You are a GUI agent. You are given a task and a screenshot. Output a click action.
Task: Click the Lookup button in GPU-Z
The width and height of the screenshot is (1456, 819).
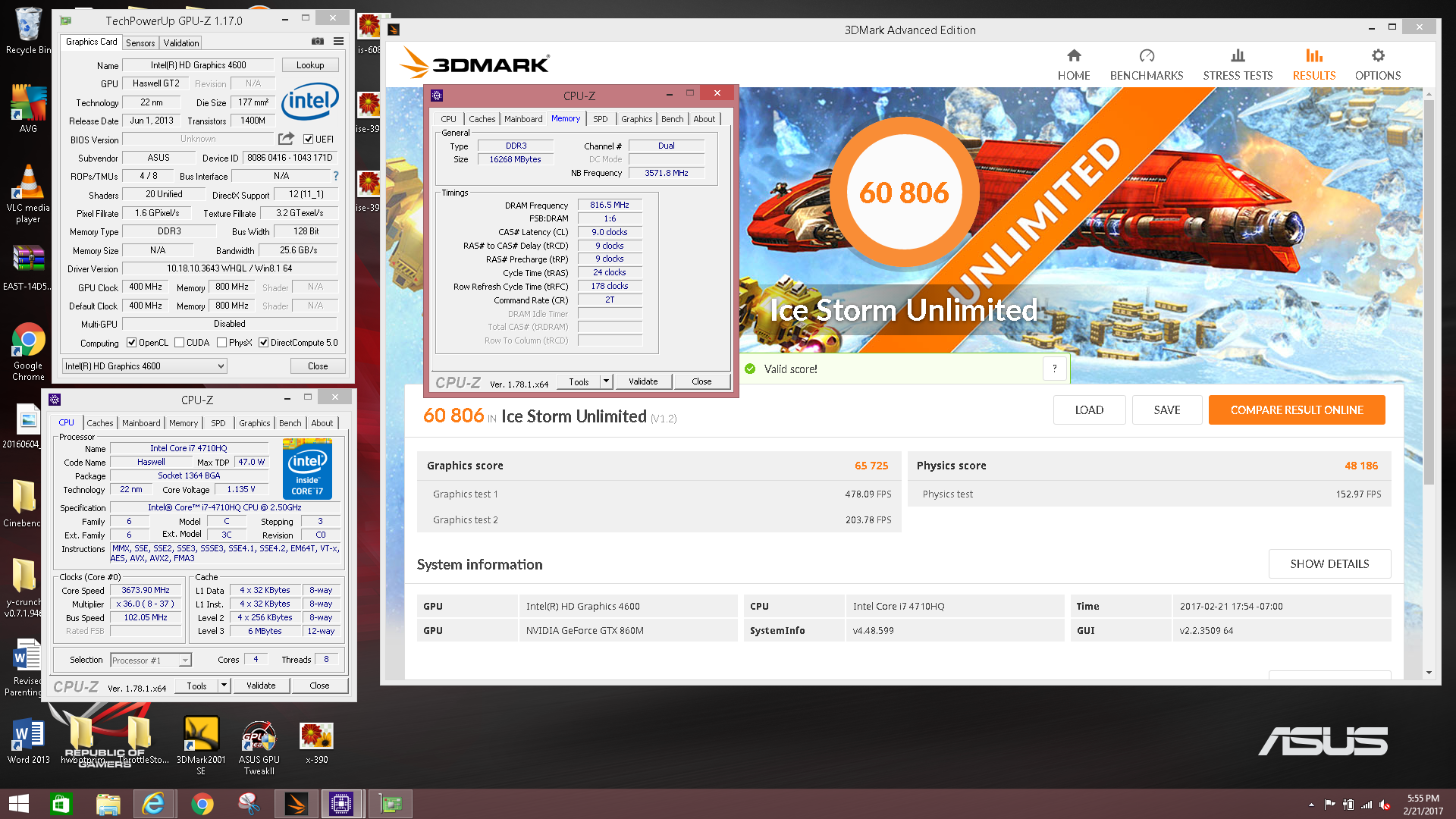310,65
